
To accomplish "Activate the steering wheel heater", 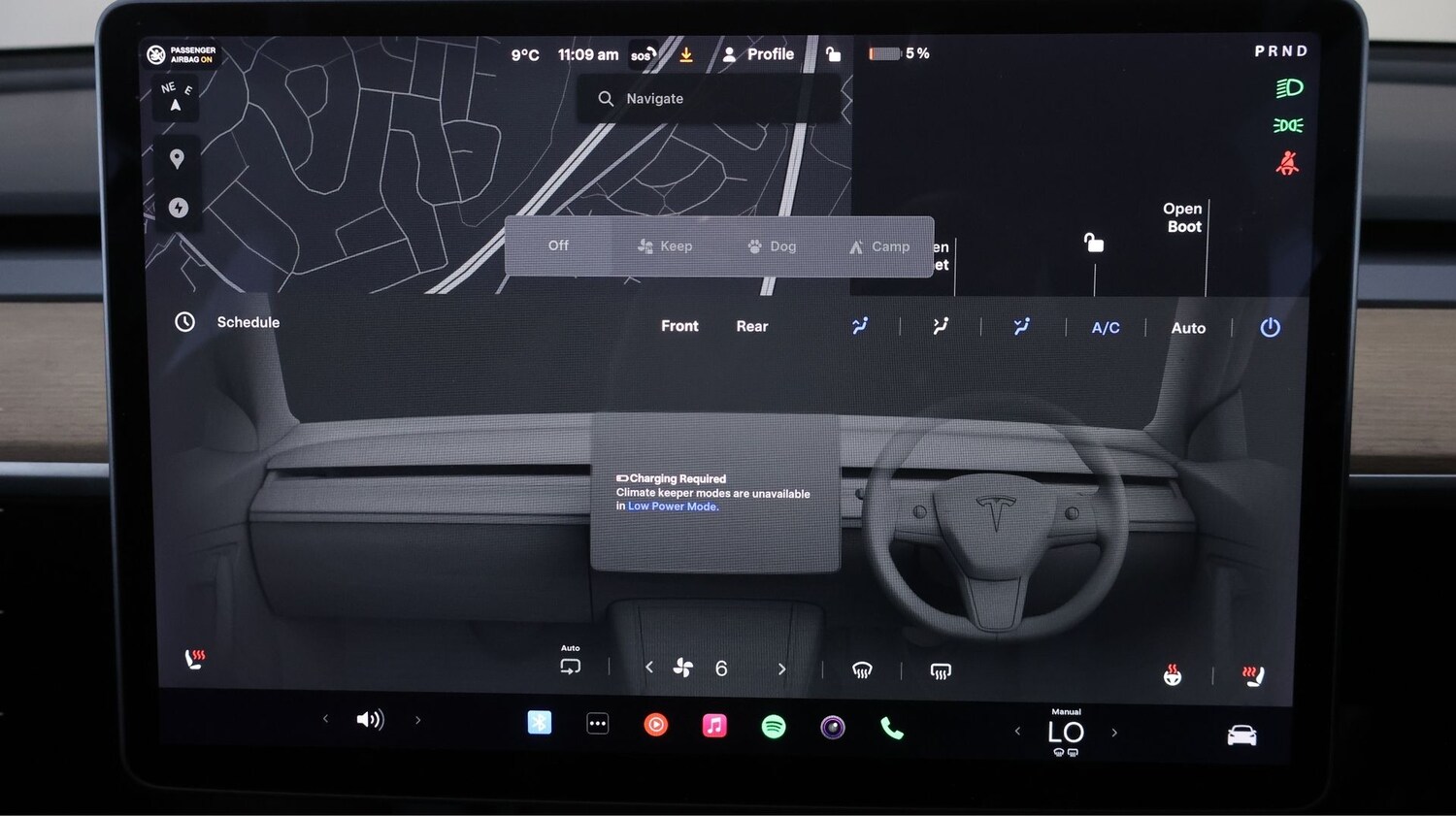I will [1173, 674].
